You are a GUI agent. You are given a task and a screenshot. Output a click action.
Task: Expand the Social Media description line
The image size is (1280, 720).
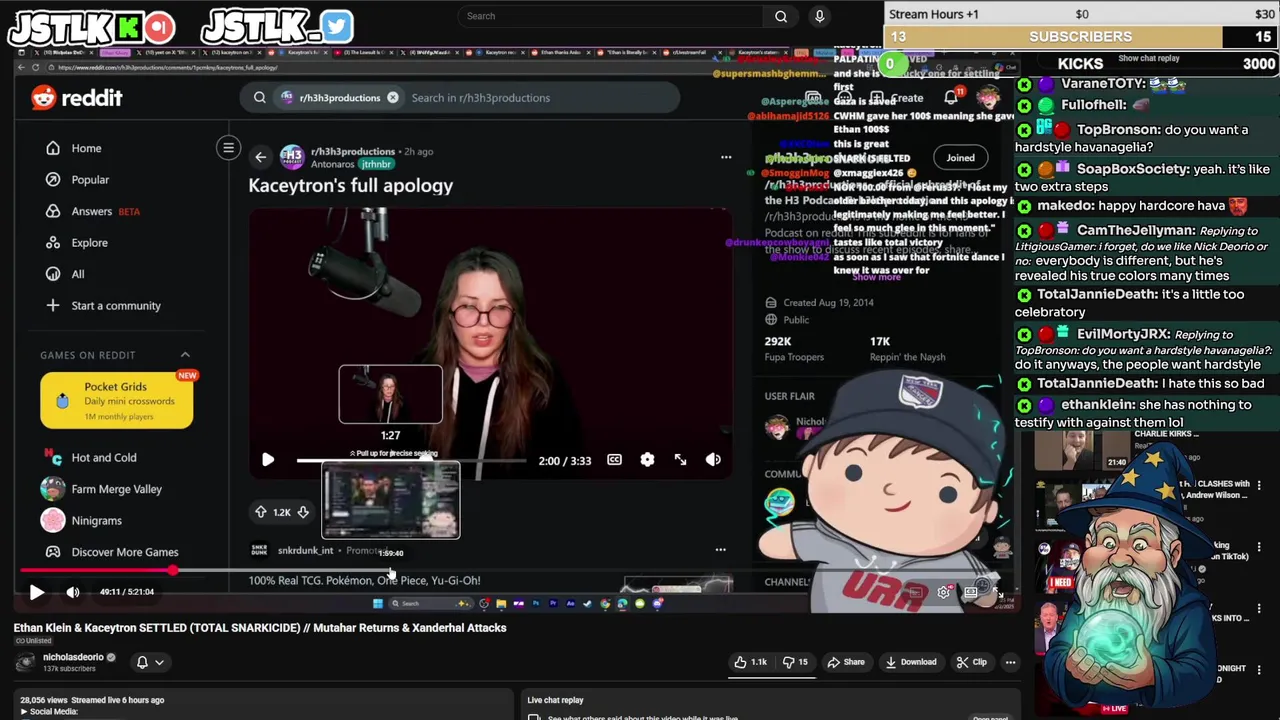pyautogui.click(x=50, y=711)
